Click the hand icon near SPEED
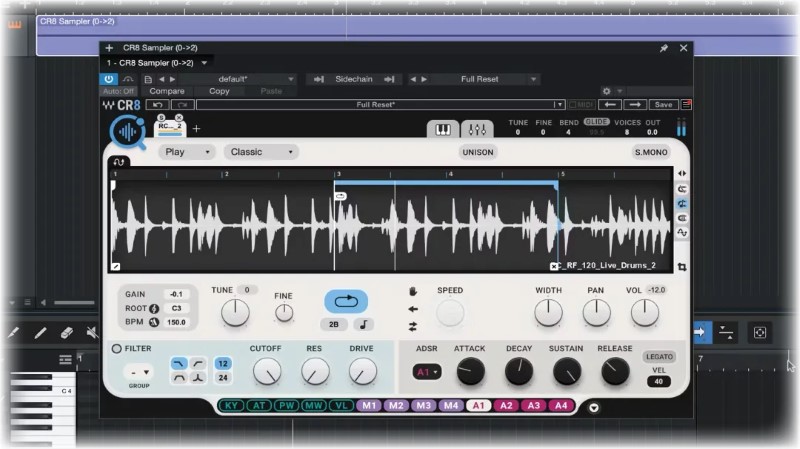 [413, 291]
